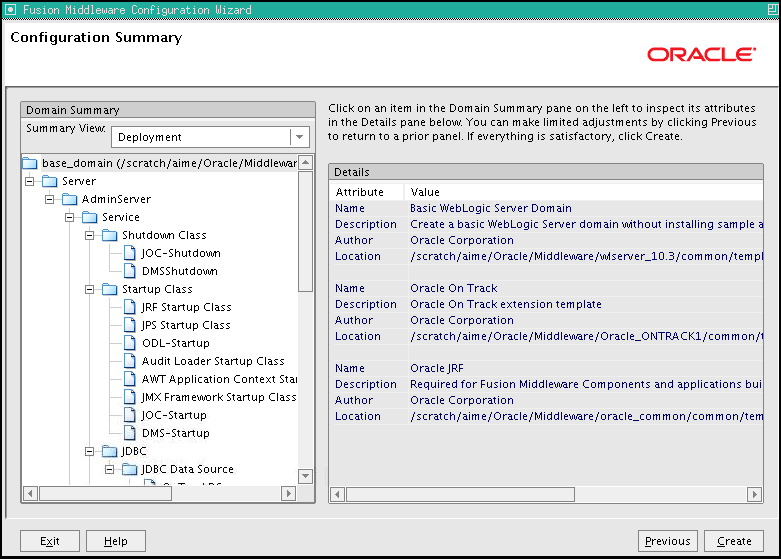The height and width of the screenshot is (559, 781).
Task: Click the AWT Application Context document icon
Action: tap(130, 379)
